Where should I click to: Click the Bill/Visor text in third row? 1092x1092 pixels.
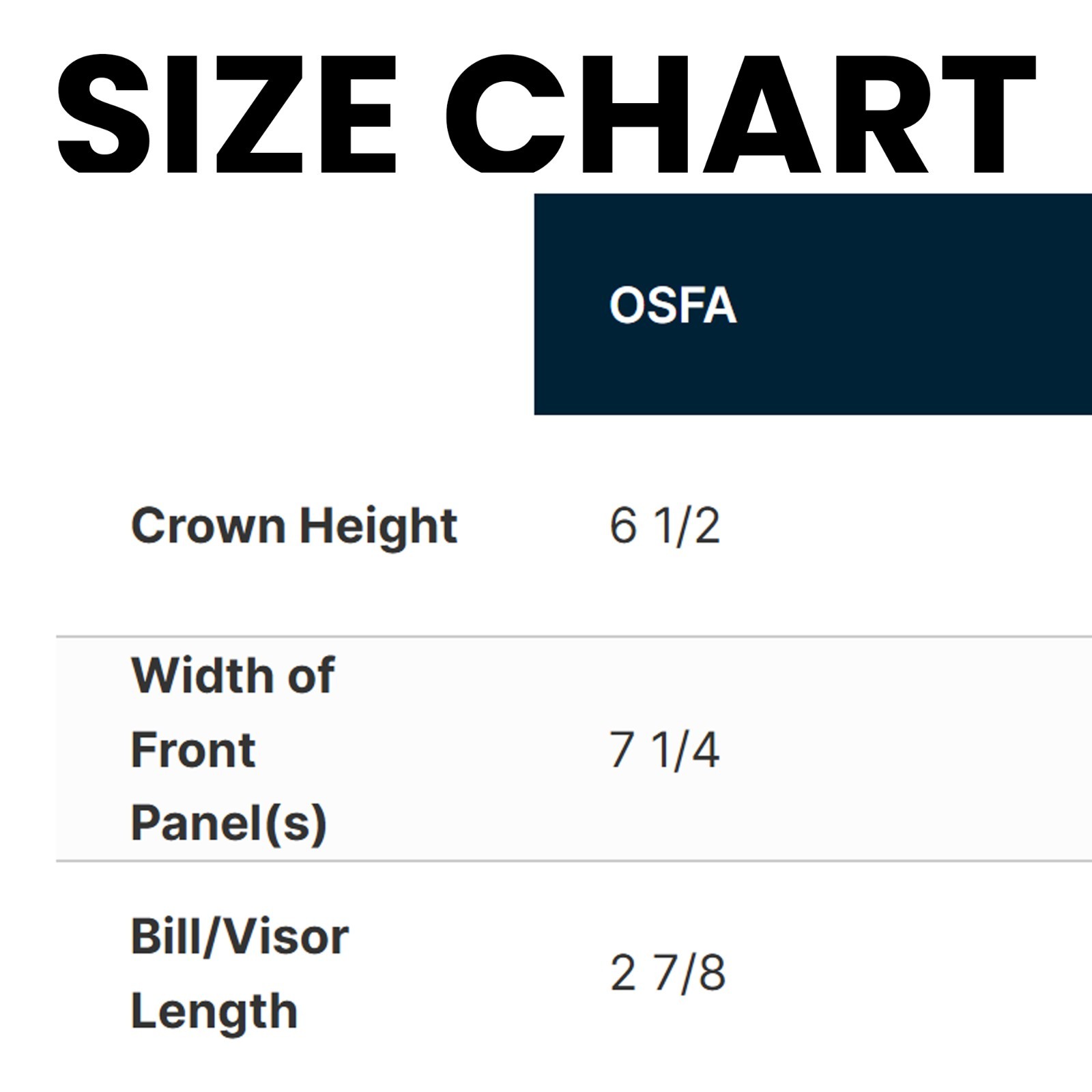(239, 936)
